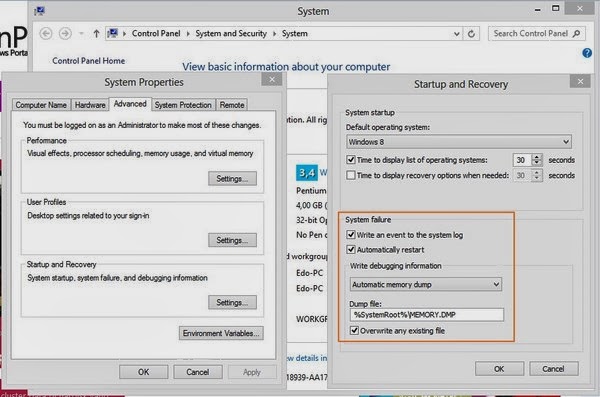Minimize the System window

coord(538,10)
